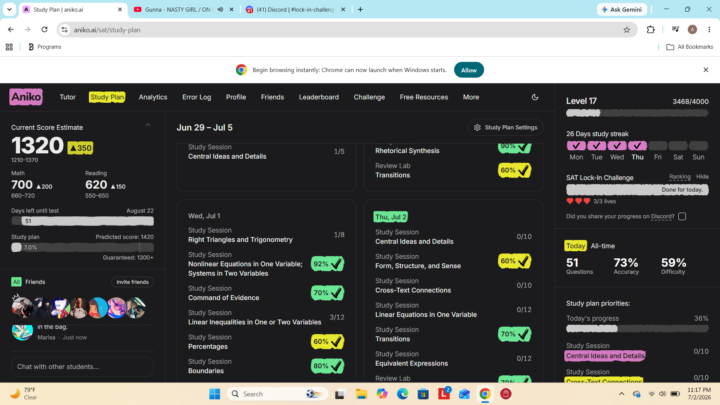
Task: Hide the SAT Lock-In Challenge
Action: click(702, 177)
